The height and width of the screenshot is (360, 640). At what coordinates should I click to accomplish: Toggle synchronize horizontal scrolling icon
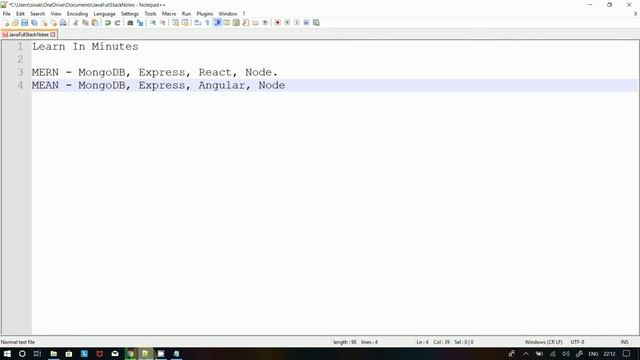click(x=185, y=22)
